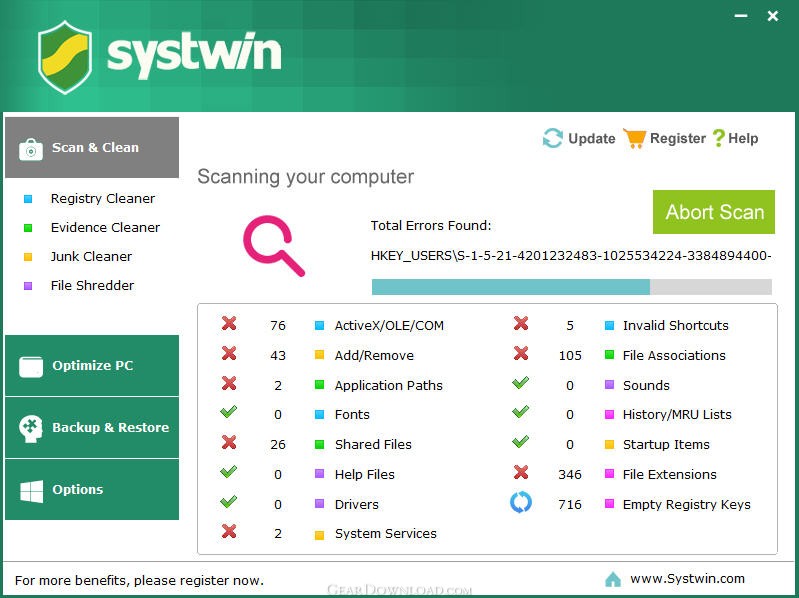Click the green checkmark beside Drivers

[228, 502]
